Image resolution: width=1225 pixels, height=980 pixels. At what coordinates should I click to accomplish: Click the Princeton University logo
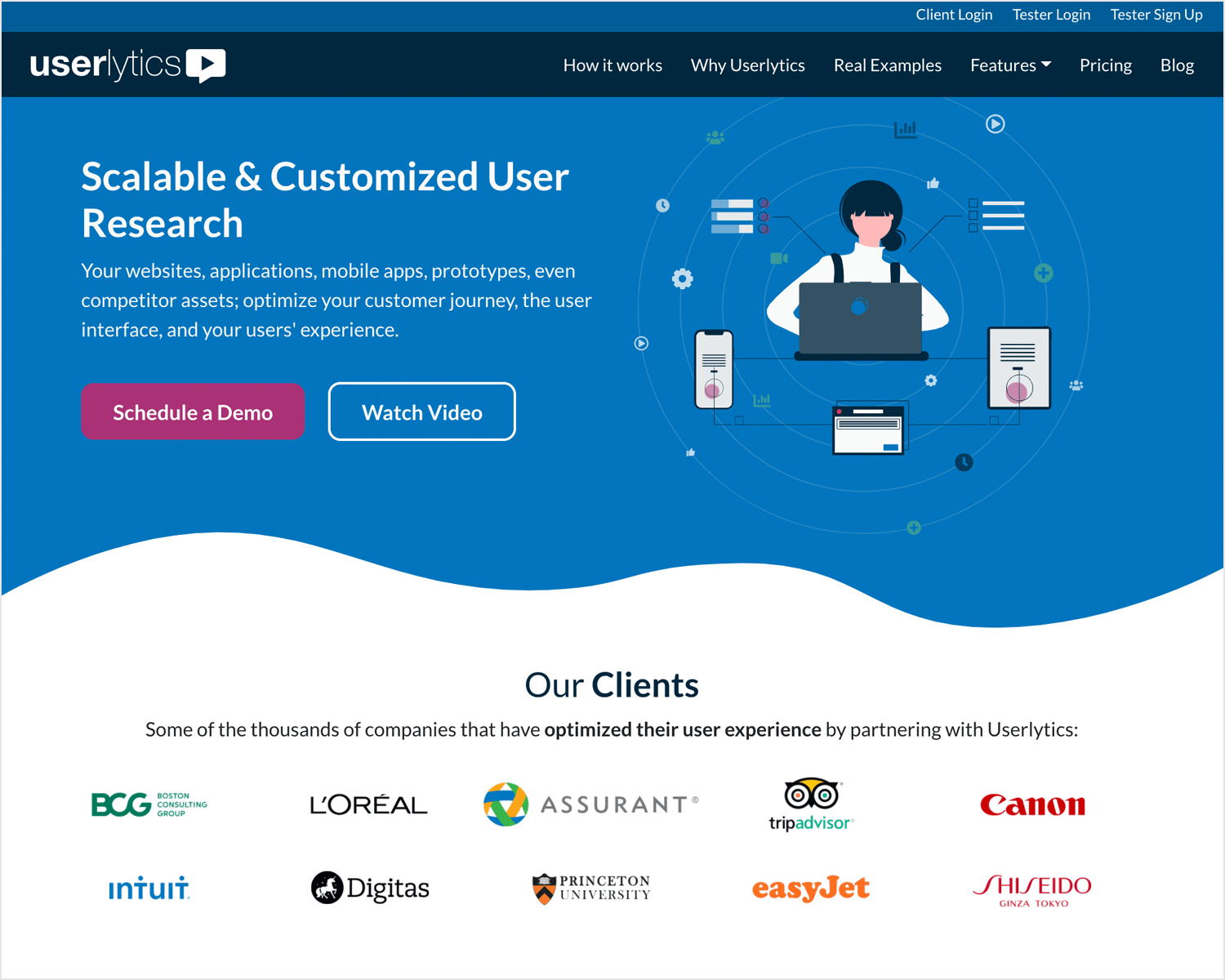591,889
